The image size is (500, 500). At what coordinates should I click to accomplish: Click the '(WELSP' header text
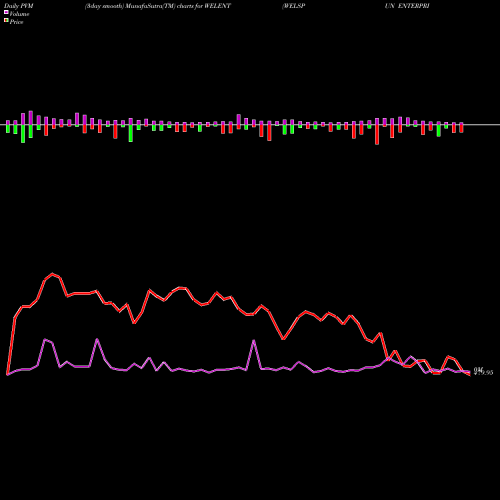293,6
